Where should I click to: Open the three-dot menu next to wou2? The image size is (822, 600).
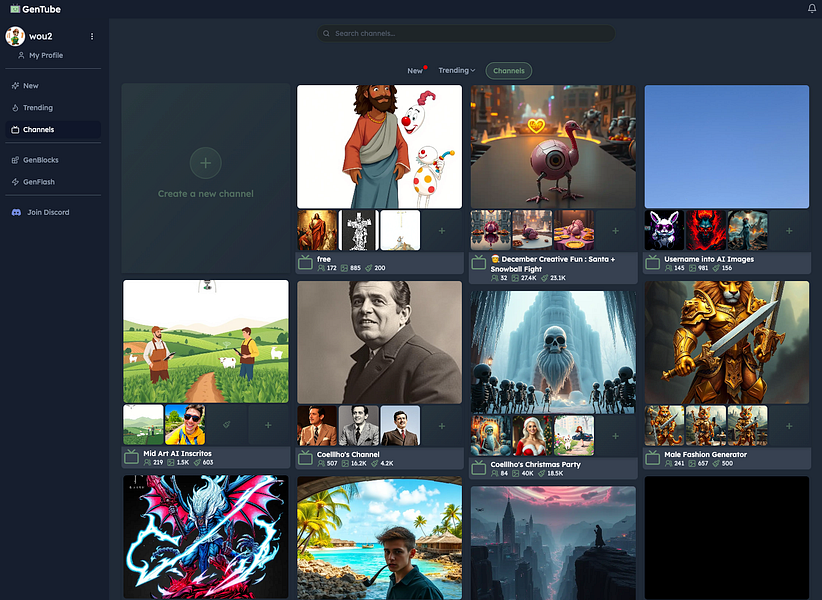pos(91,36)
